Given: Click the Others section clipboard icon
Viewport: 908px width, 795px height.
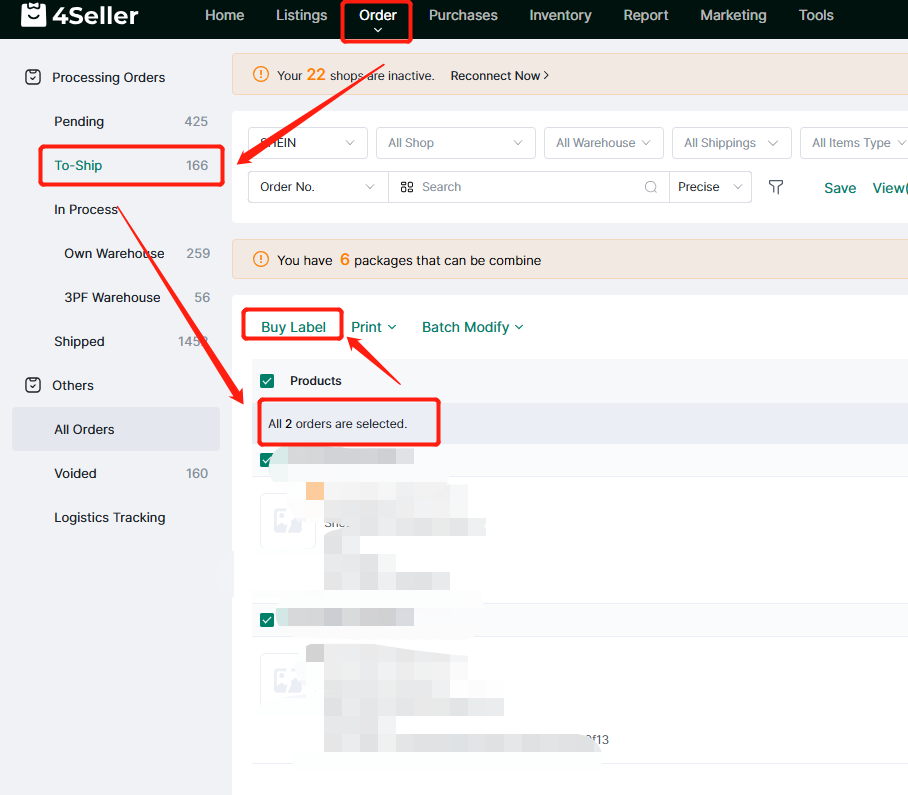Looking at the screenshot, I should click(33, 385).
